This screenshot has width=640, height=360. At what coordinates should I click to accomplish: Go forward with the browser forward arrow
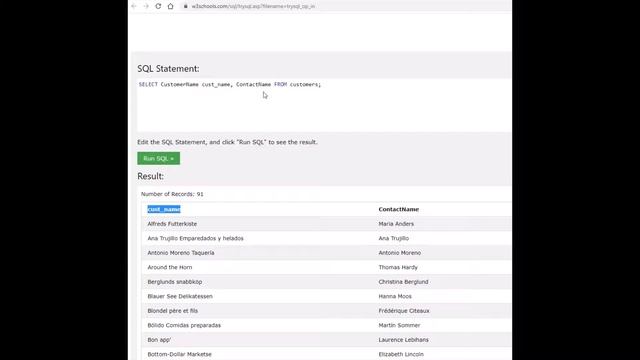pos(146,6)
